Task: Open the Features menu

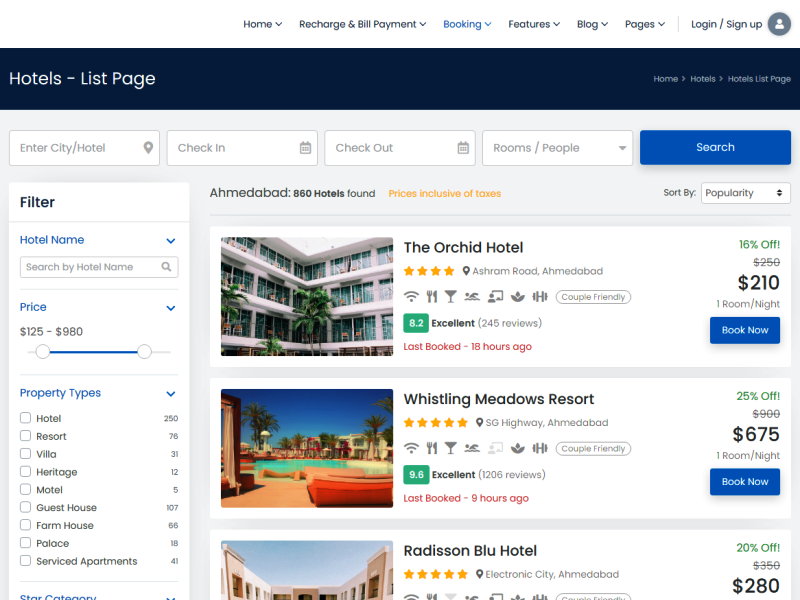Action: [533, 24]
